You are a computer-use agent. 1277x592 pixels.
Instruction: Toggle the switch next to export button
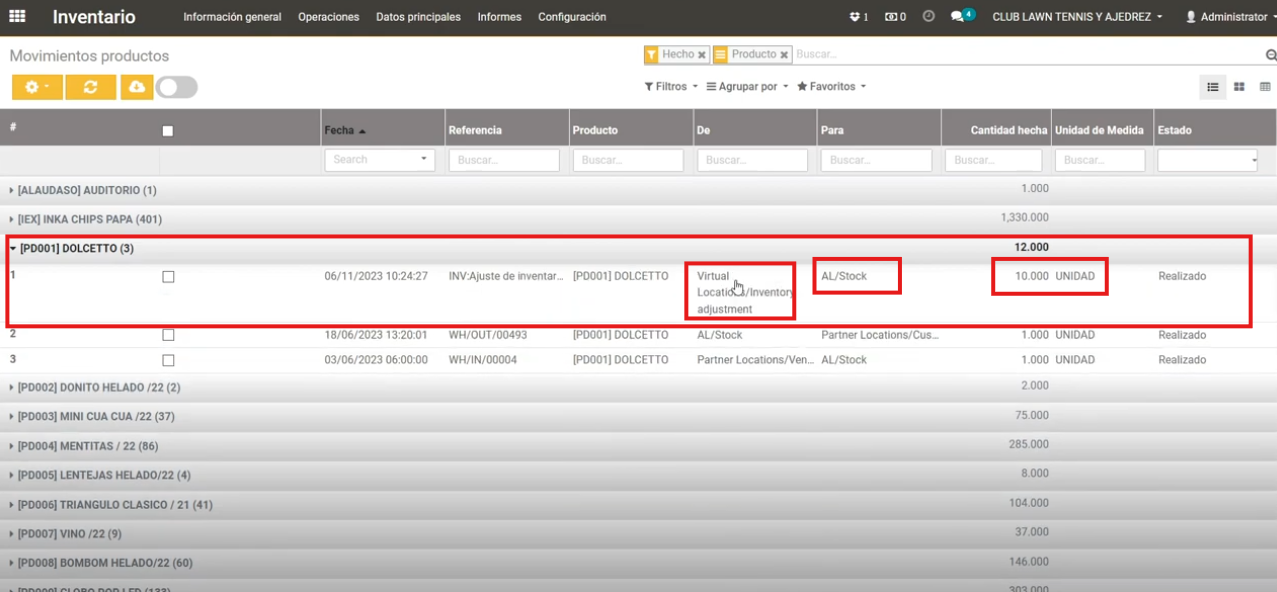tap(176, 88)
